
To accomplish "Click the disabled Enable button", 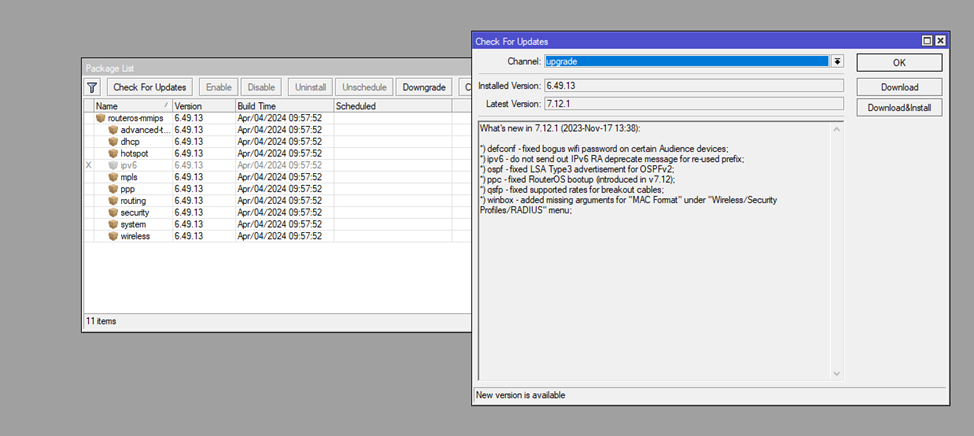I will click(219, 88).
